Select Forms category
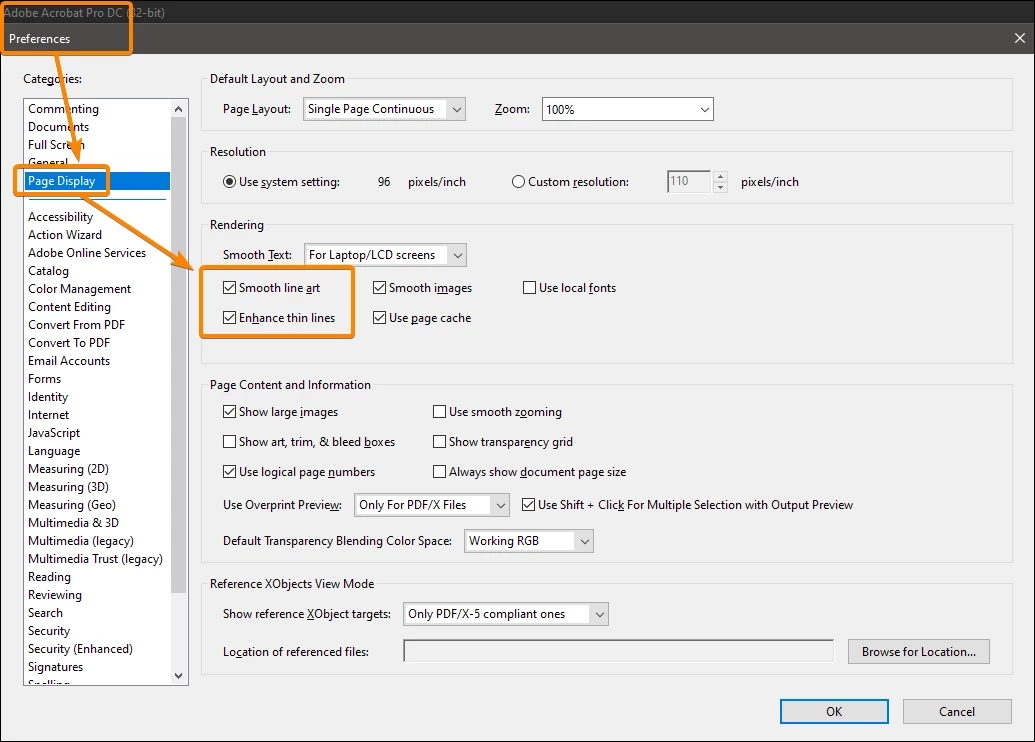Screen dimensions: 1035x742 44,379
